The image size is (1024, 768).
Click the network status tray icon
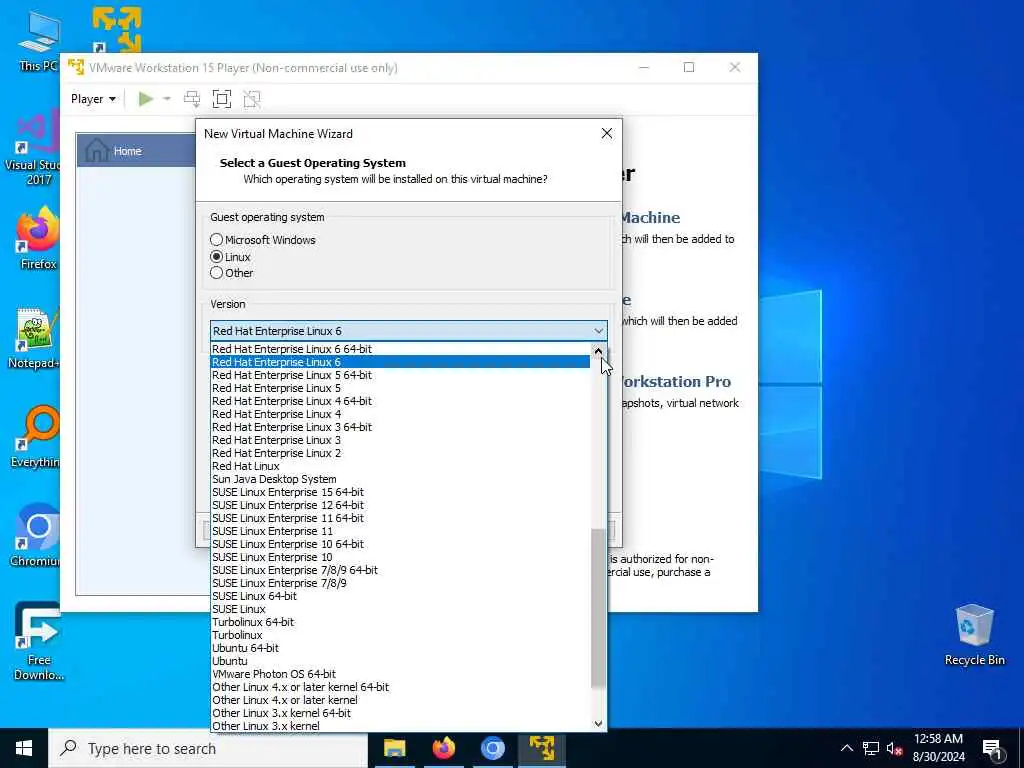click(871, 748)
